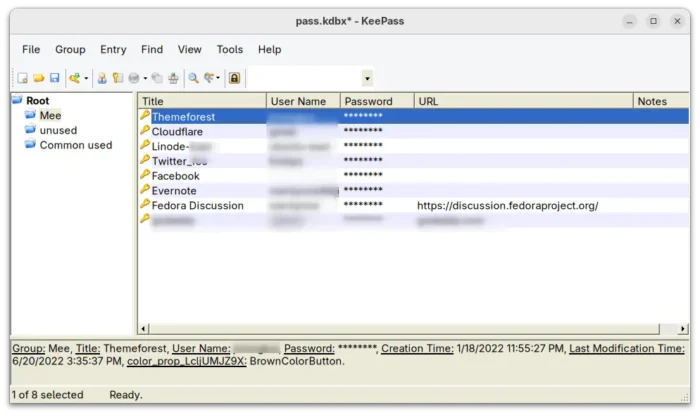
Task: Select the Fedora Discussion entry
Action: pos(197,205)
